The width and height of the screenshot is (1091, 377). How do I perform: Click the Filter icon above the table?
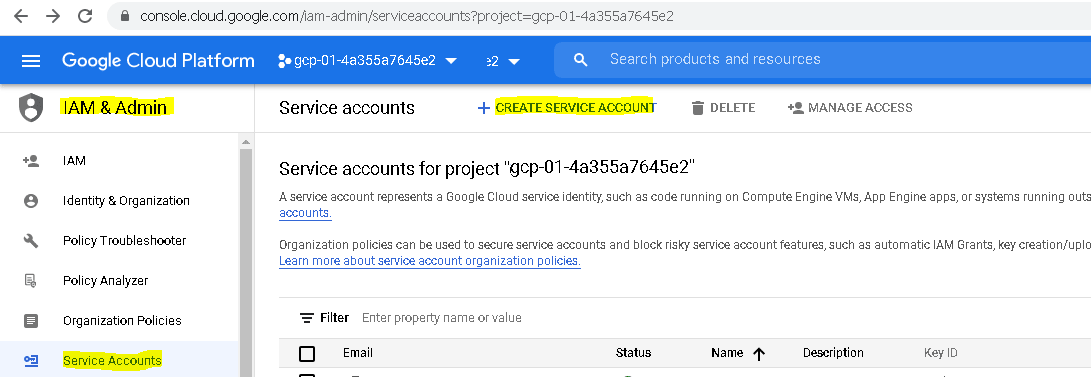click(307, 318)
